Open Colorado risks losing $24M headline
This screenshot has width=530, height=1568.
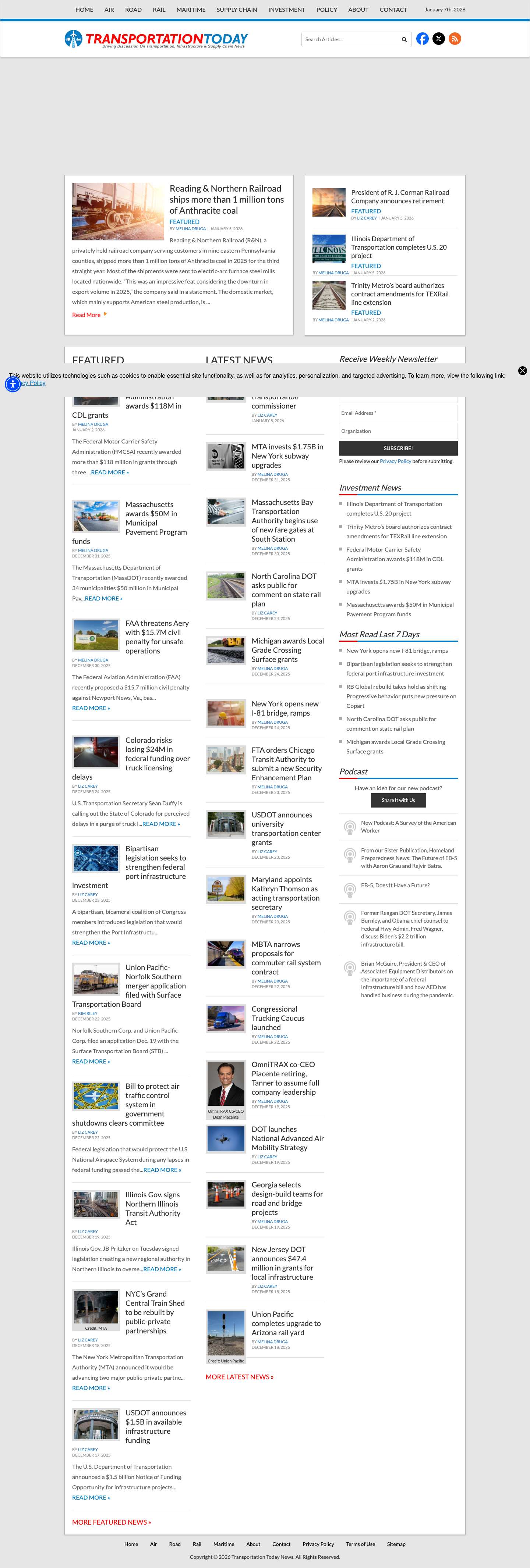point(131,758)
